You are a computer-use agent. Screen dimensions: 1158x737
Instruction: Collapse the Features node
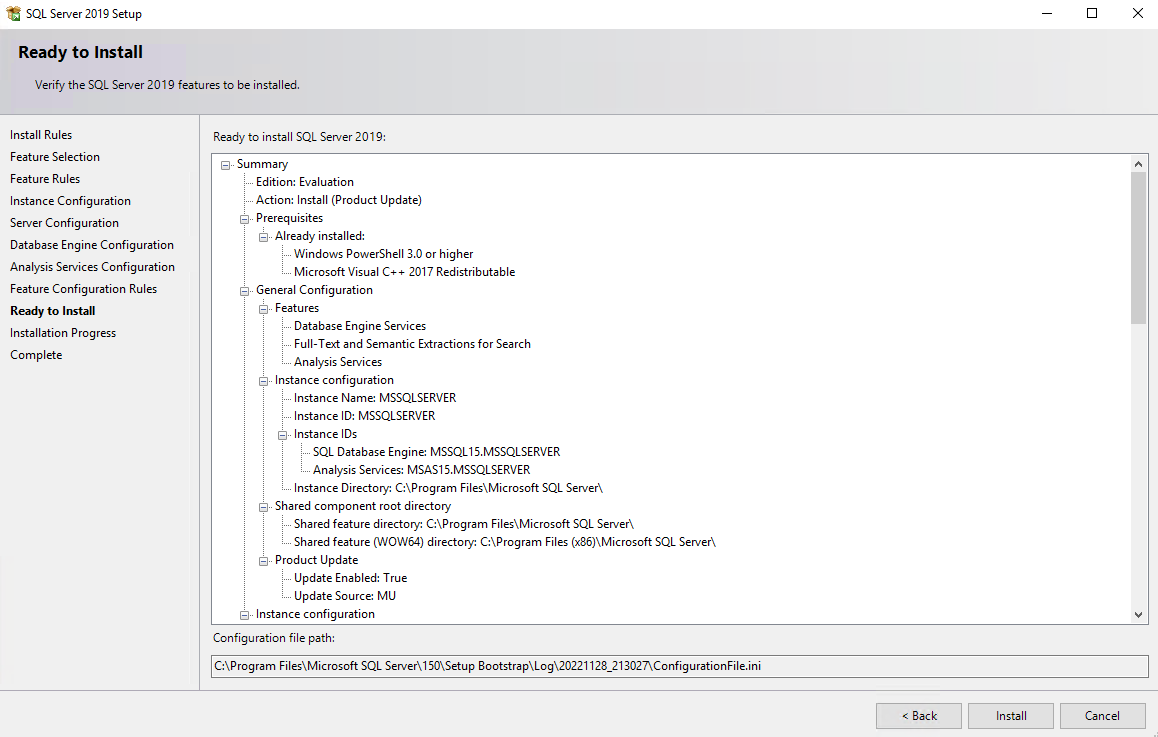pyautogui.click(x=264, y=309)
